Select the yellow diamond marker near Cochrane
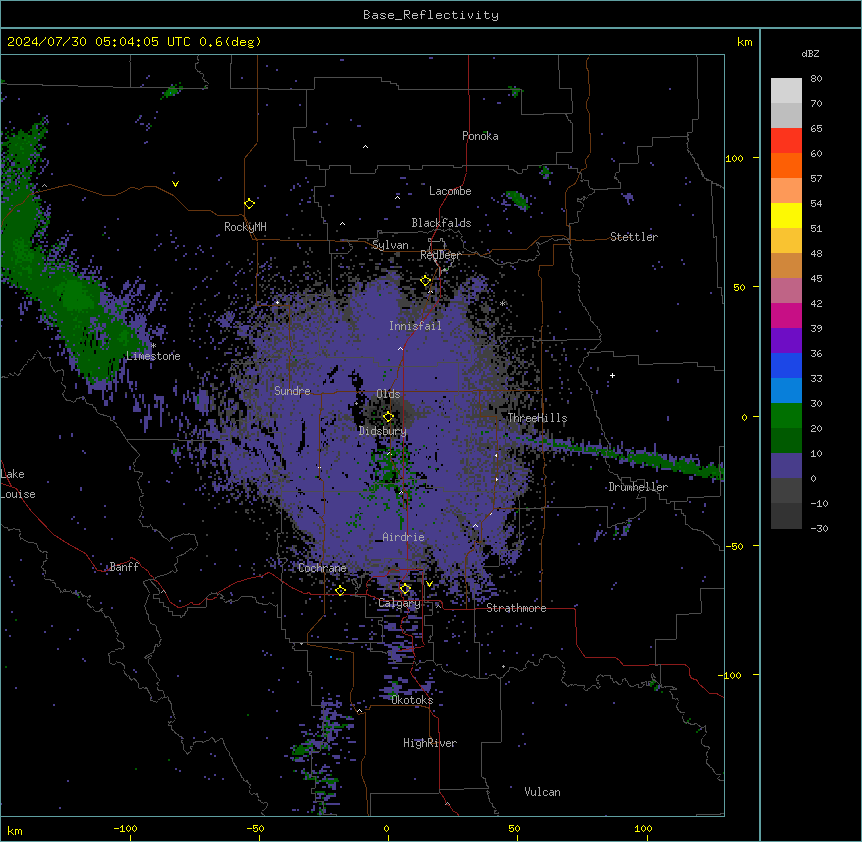 340,590
